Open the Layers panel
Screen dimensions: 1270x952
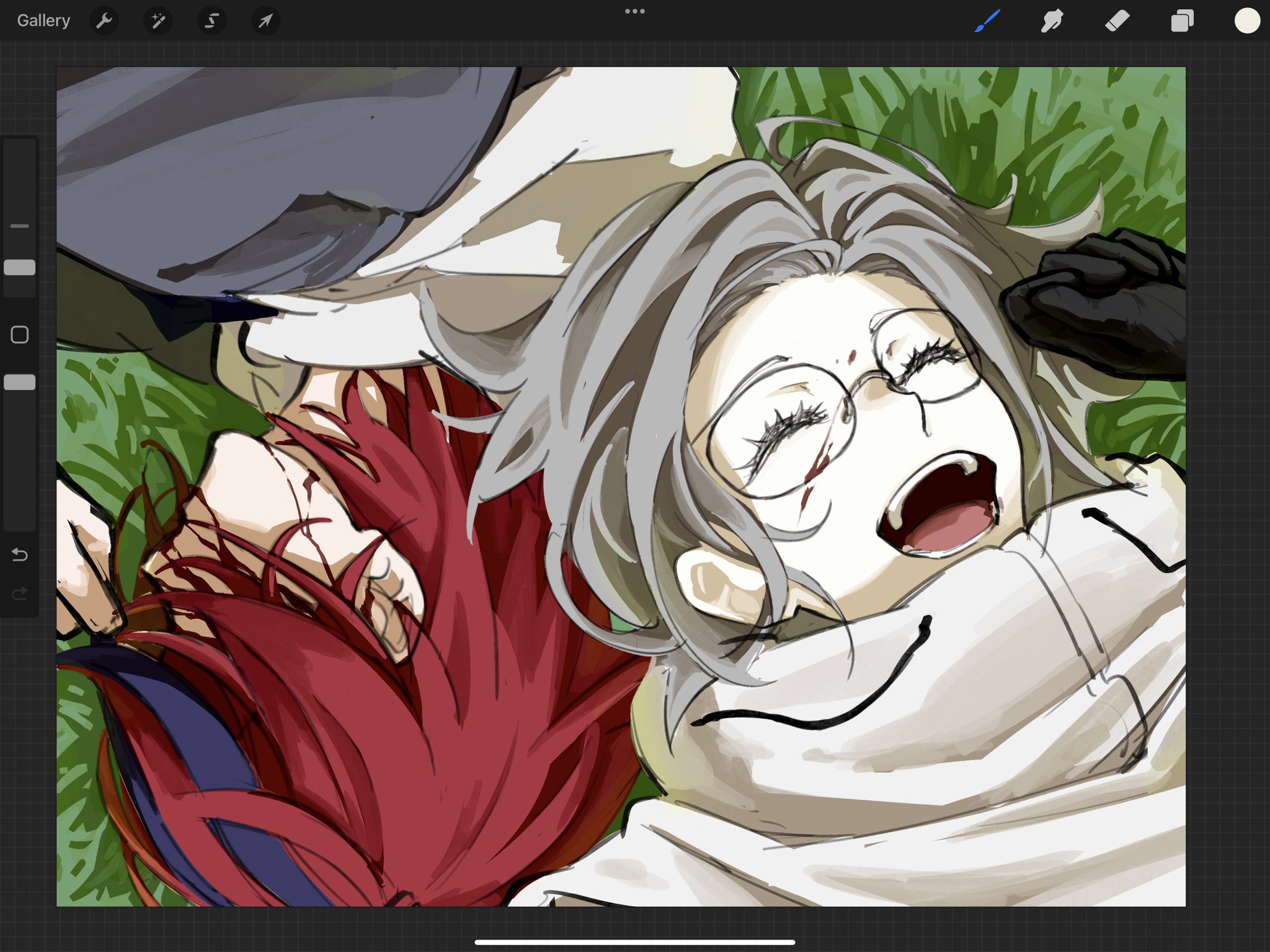(x=1182, y=21)
